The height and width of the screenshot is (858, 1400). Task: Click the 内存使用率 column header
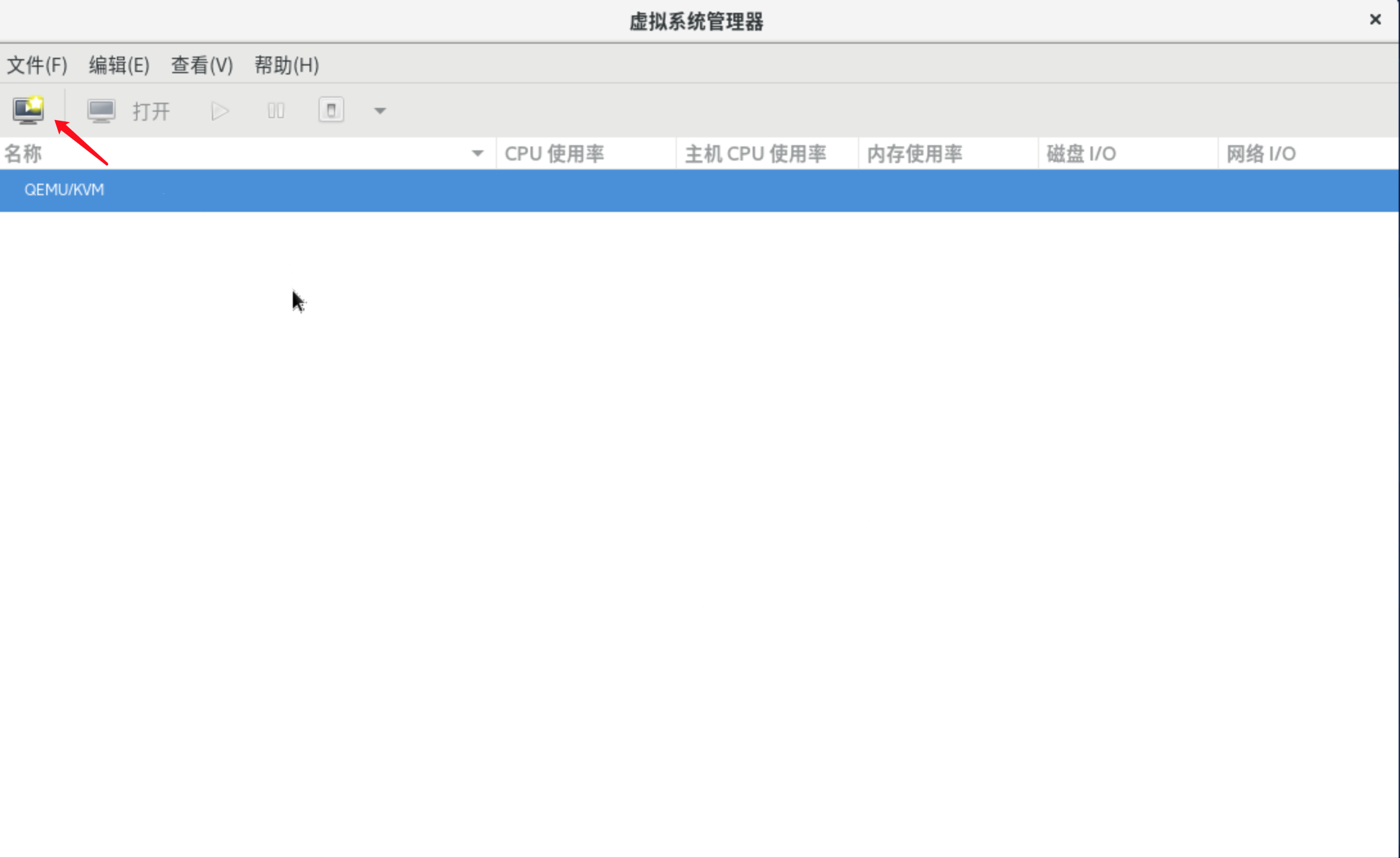[x=948, y=153]
